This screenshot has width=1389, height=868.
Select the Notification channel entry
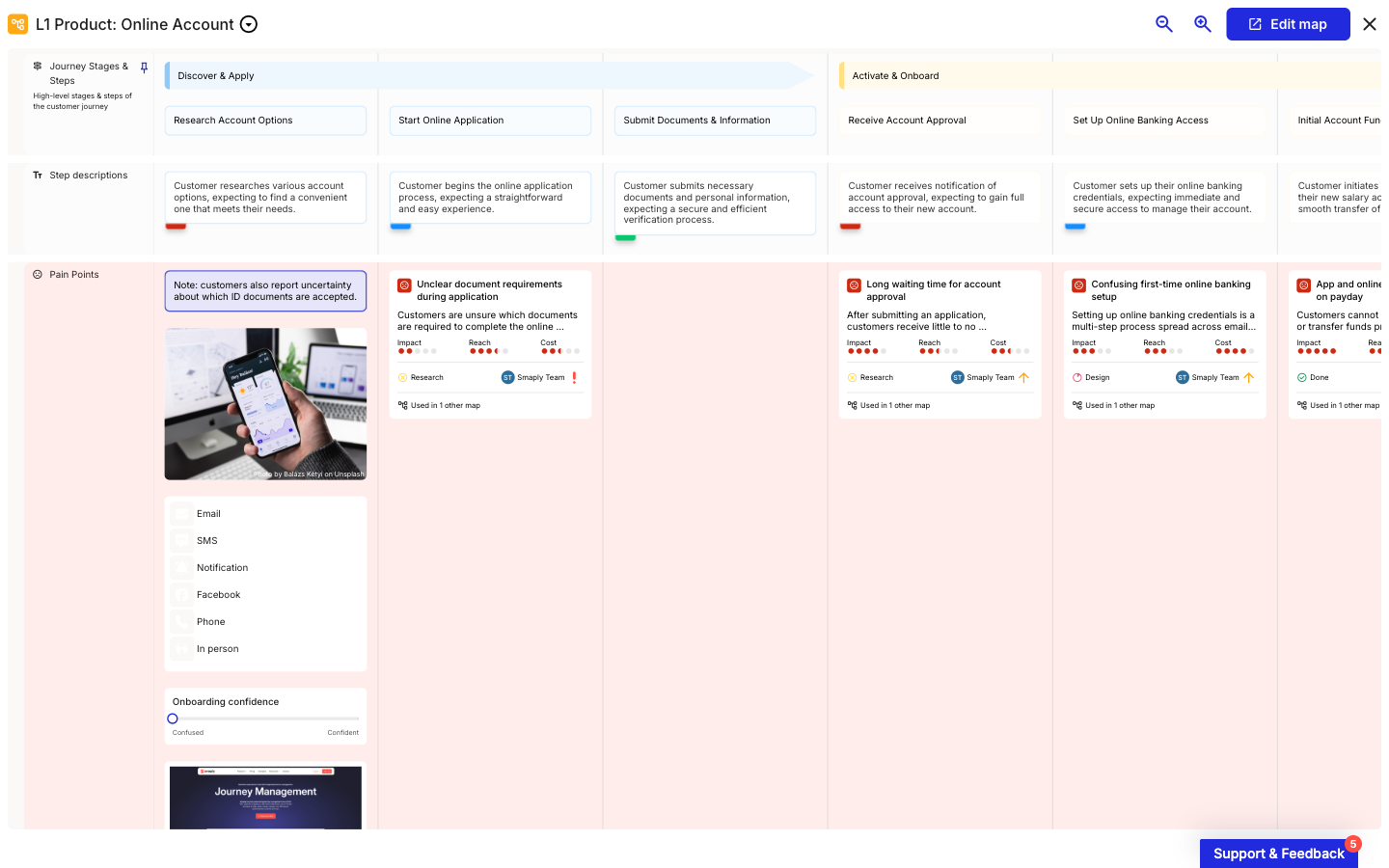(x=265, y=568)
